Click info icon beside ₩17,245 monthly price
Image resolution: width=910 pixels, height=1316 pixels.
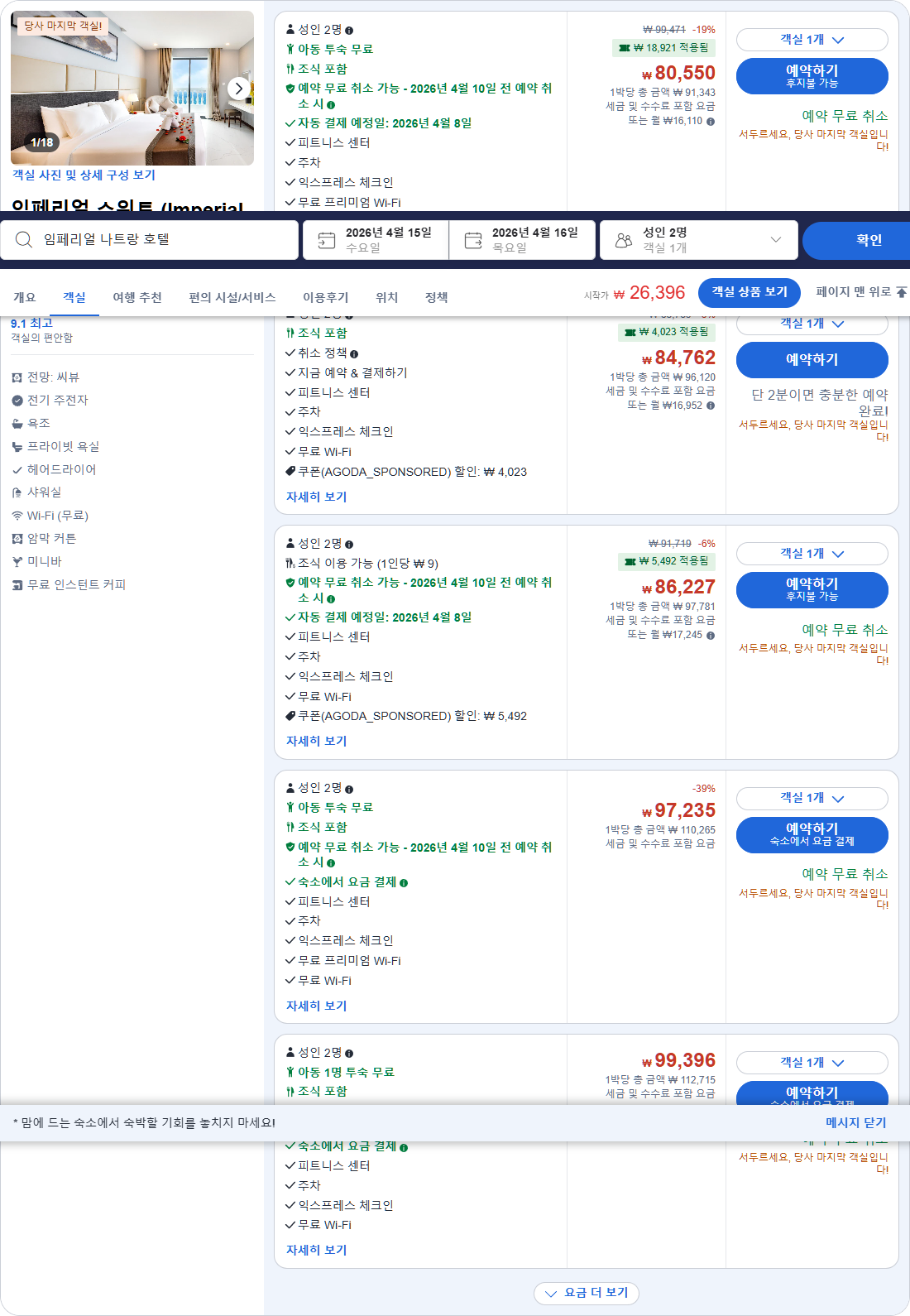[711, 635]
